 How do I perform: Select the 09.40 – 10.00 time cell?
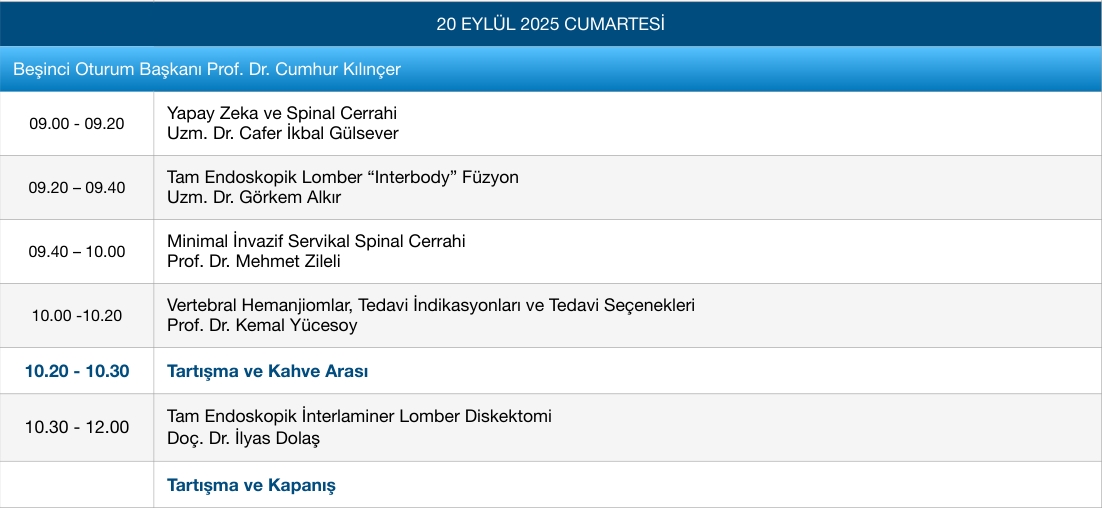click(77, 252)
